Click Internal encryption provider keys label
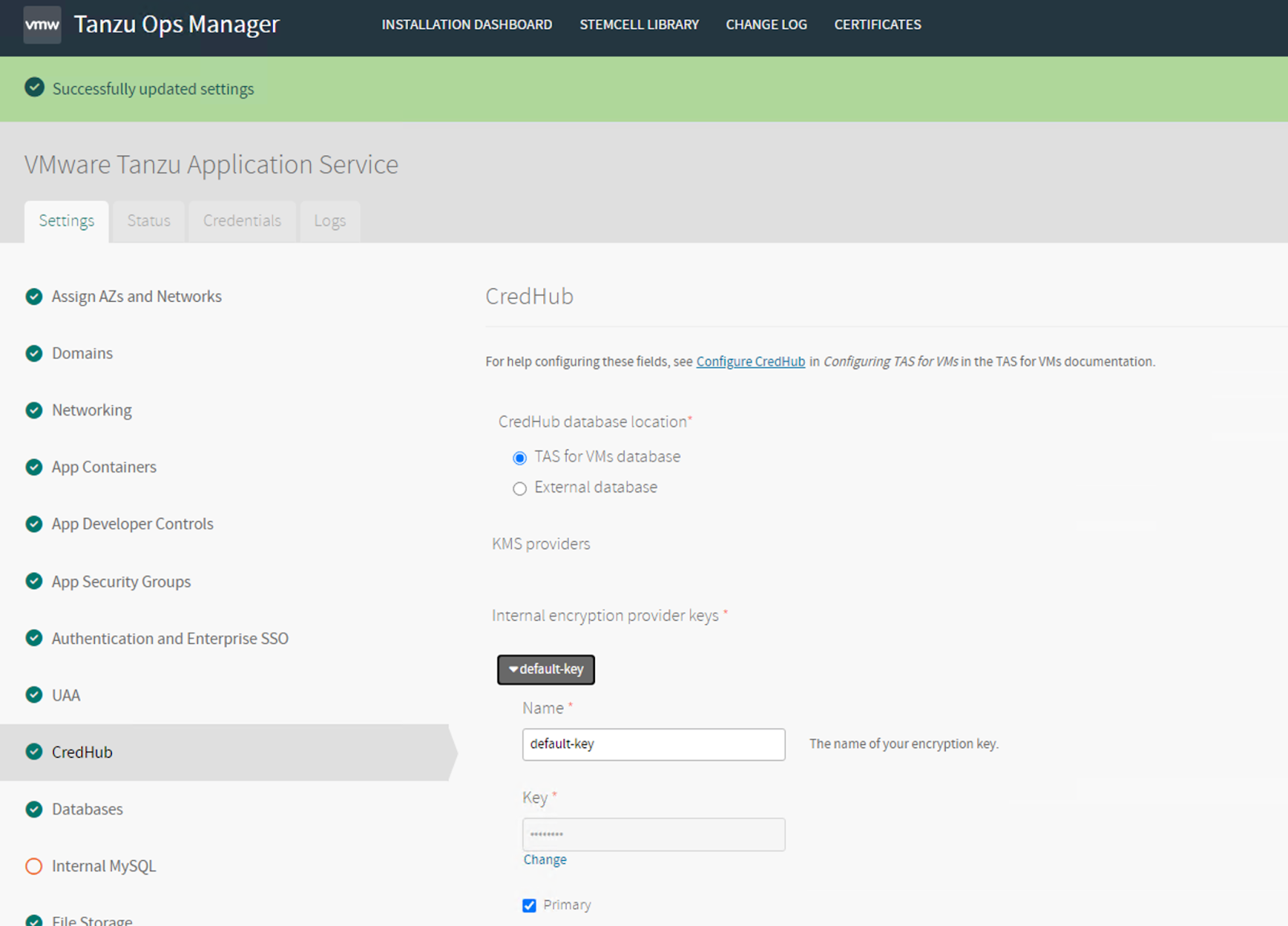This screenshot has width=1288, height=926. pyautogui.click(x=605, y=616)
